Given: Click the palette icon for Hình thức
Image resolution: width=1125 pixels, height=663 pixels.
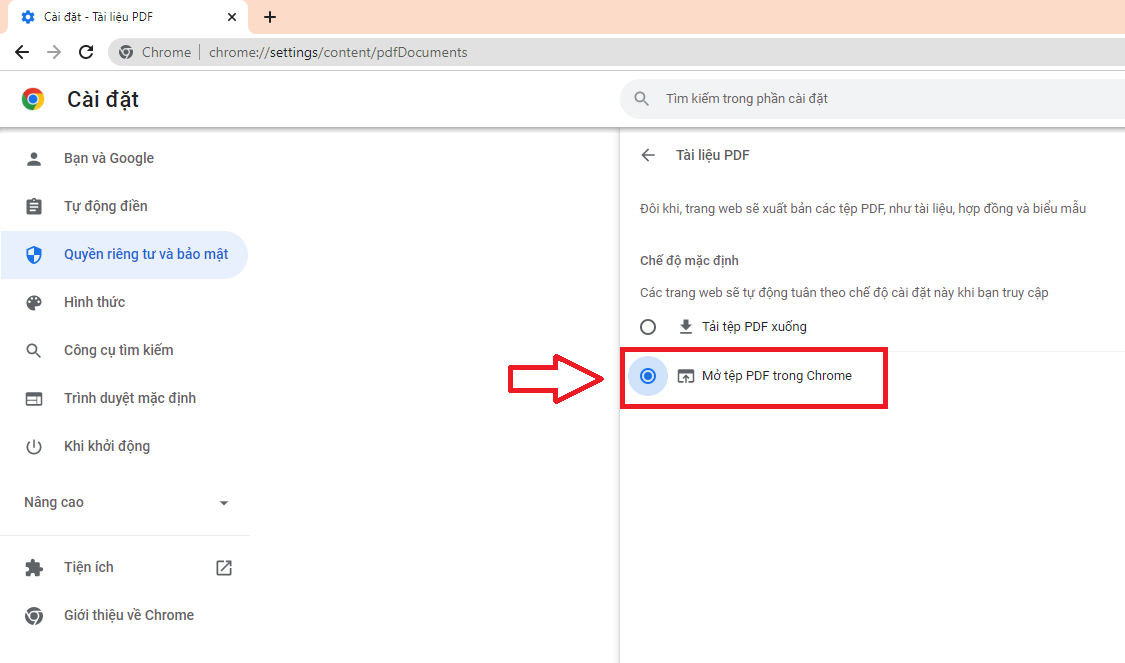Looking at the screenshot, I should pyautogui.click(x=34, y=303).
